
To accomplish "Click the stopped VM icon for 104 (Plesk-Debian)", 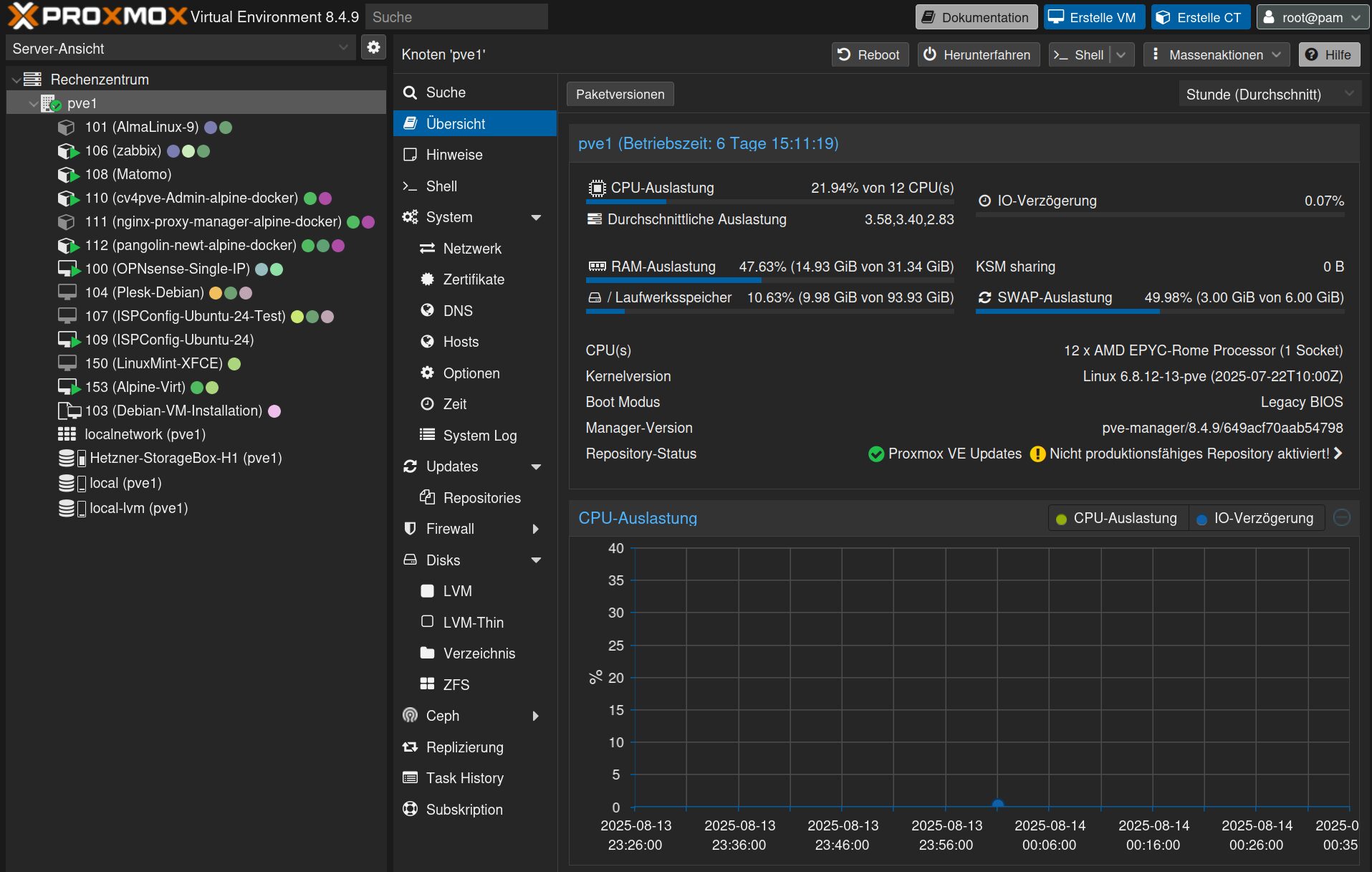I will click(x=67, y=292).
